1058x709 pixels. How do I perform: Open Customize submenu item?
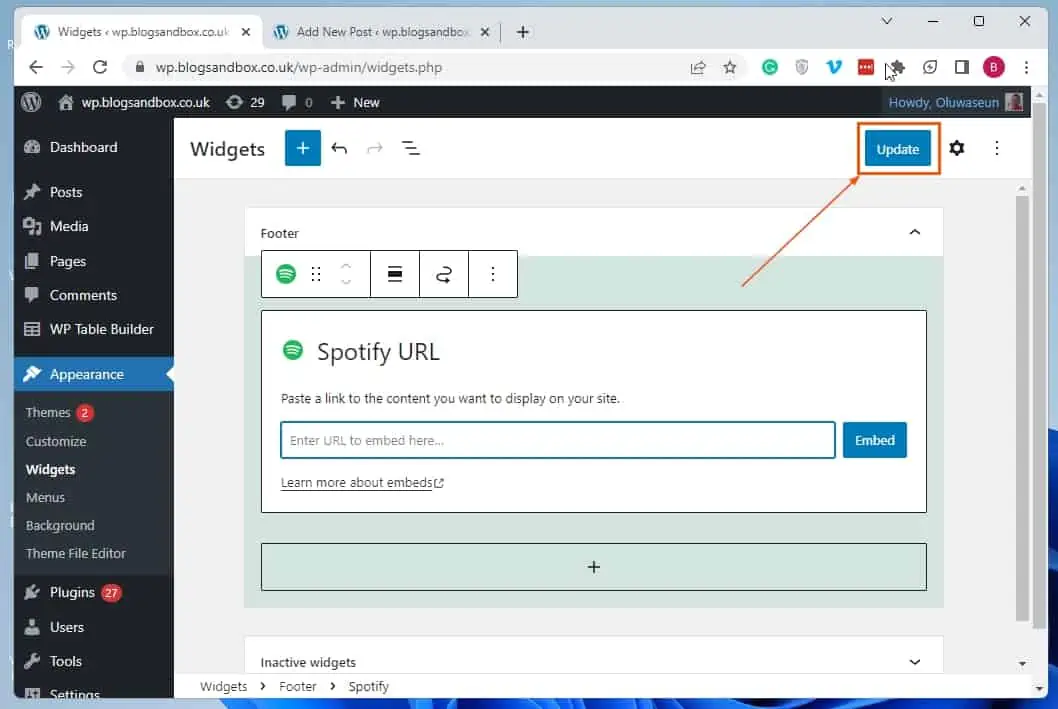point(56,441)
